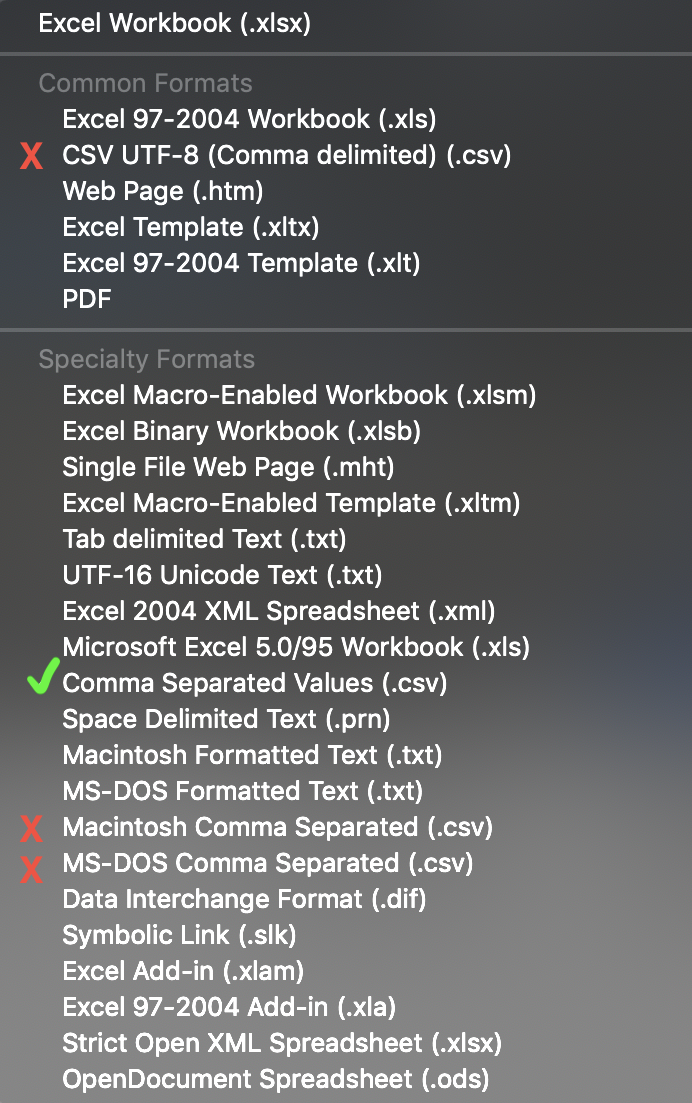This screenshot has width=692, height=1103.
Task: Select Excel 2004 XML Spreadsheet (.xml)
Action: [x=279, y=611]
